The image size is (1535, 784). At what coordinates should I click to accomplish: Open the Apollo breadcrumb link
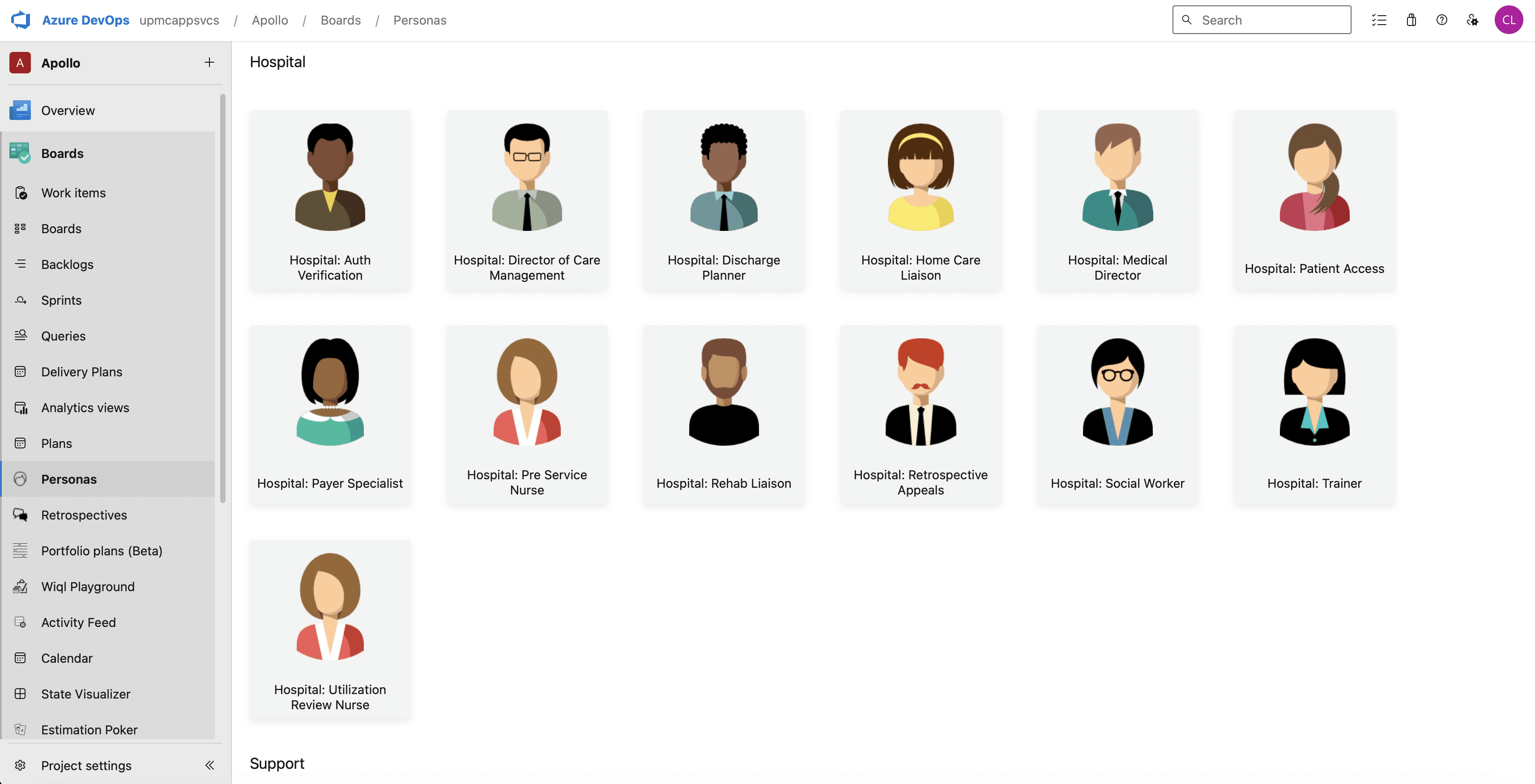click(x=269, y=20)
